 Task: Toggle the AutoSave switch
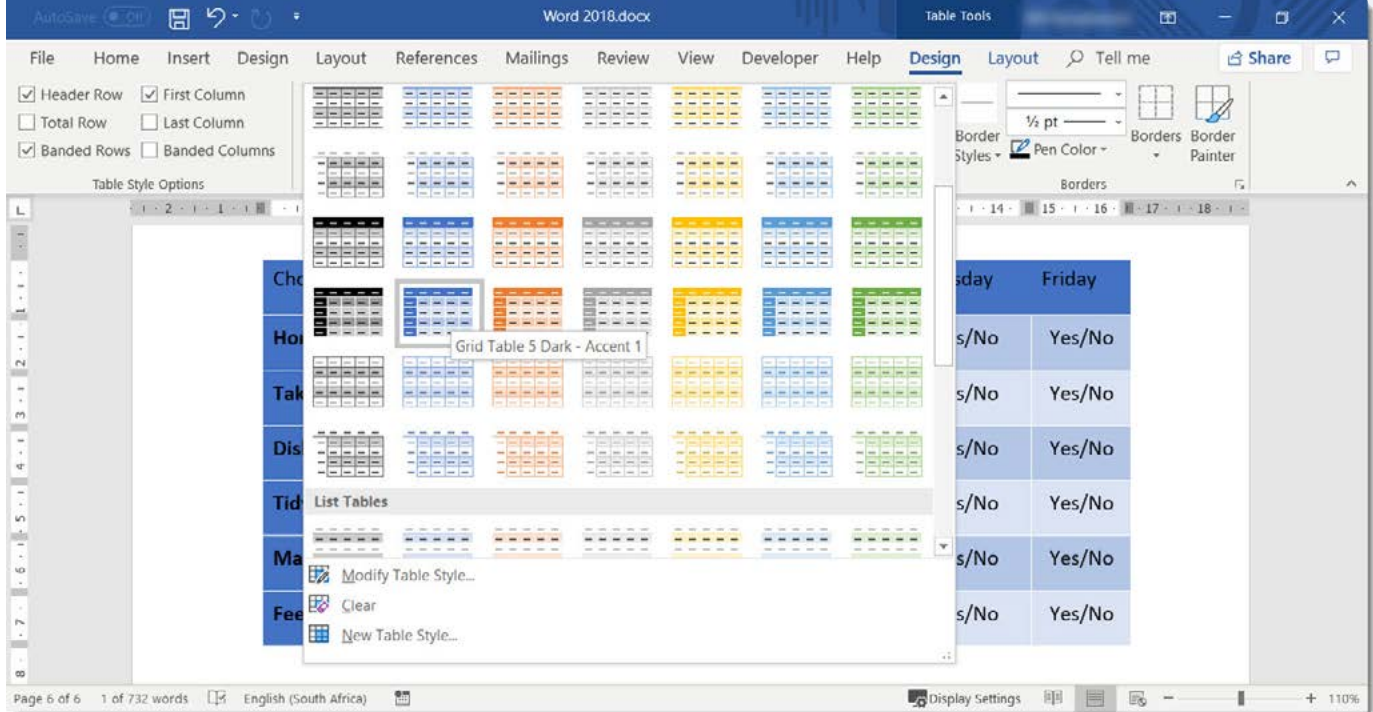126,17
